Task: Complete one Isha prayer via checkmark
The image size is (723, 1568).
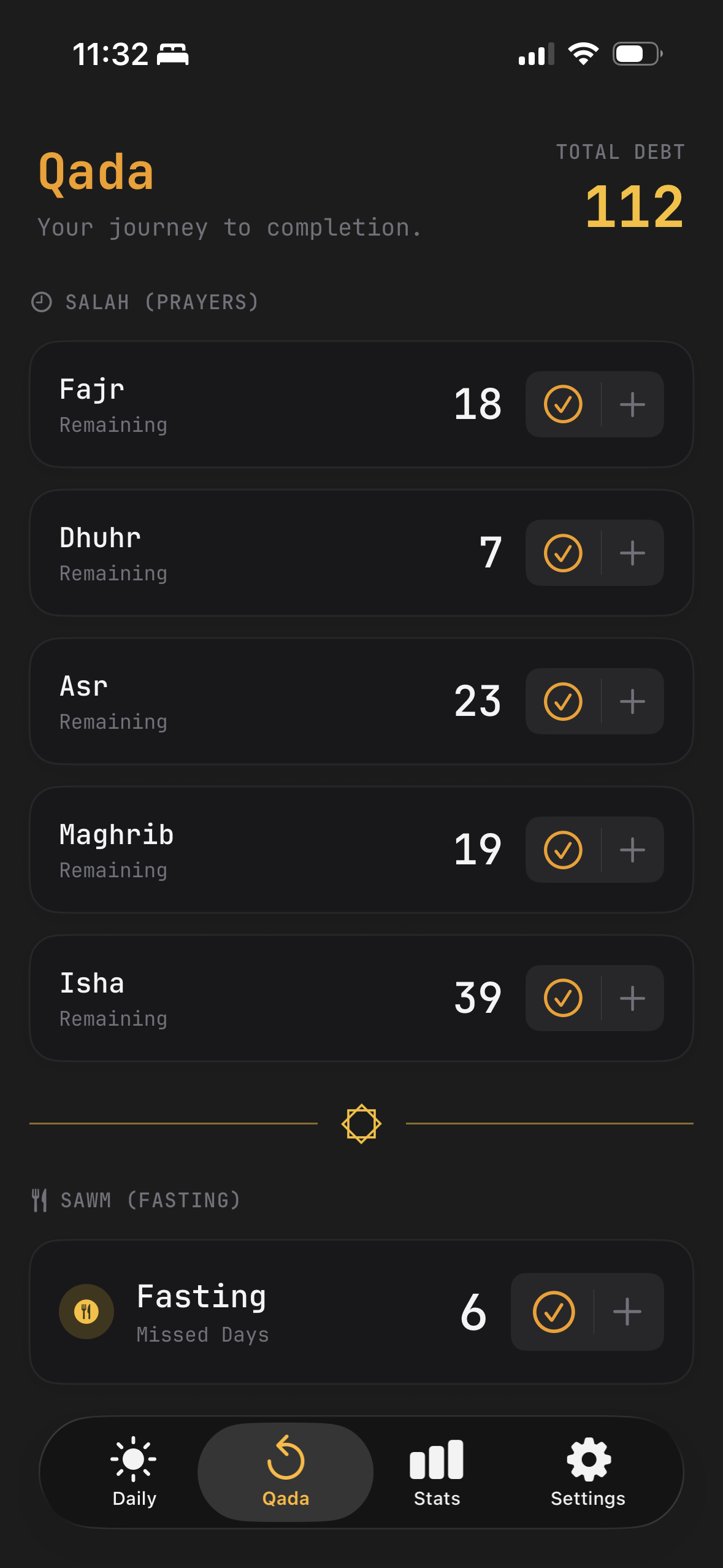Action: click(x=563, y=998)
